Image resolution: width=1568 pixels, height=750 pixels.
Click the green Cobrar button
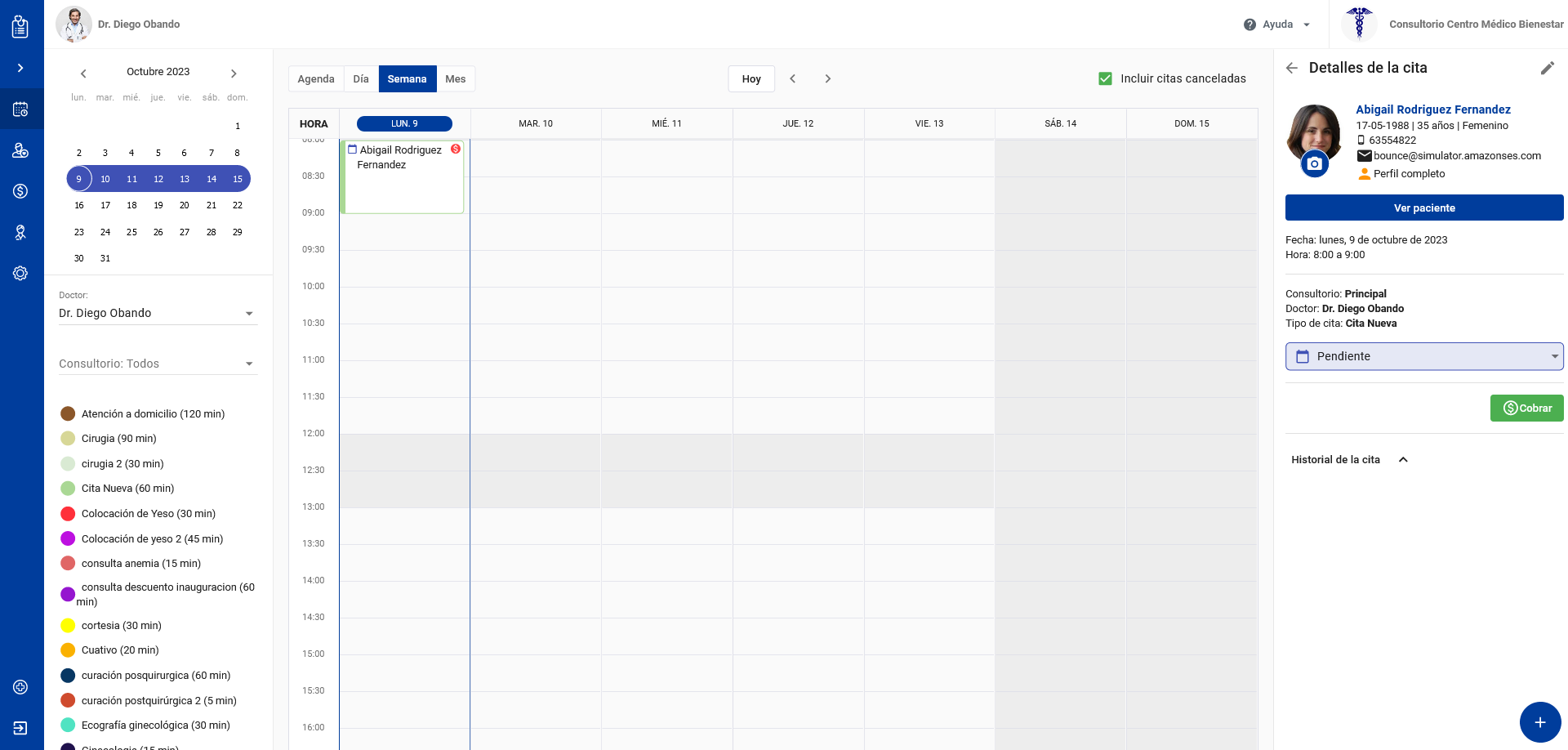pos(1526,408)
